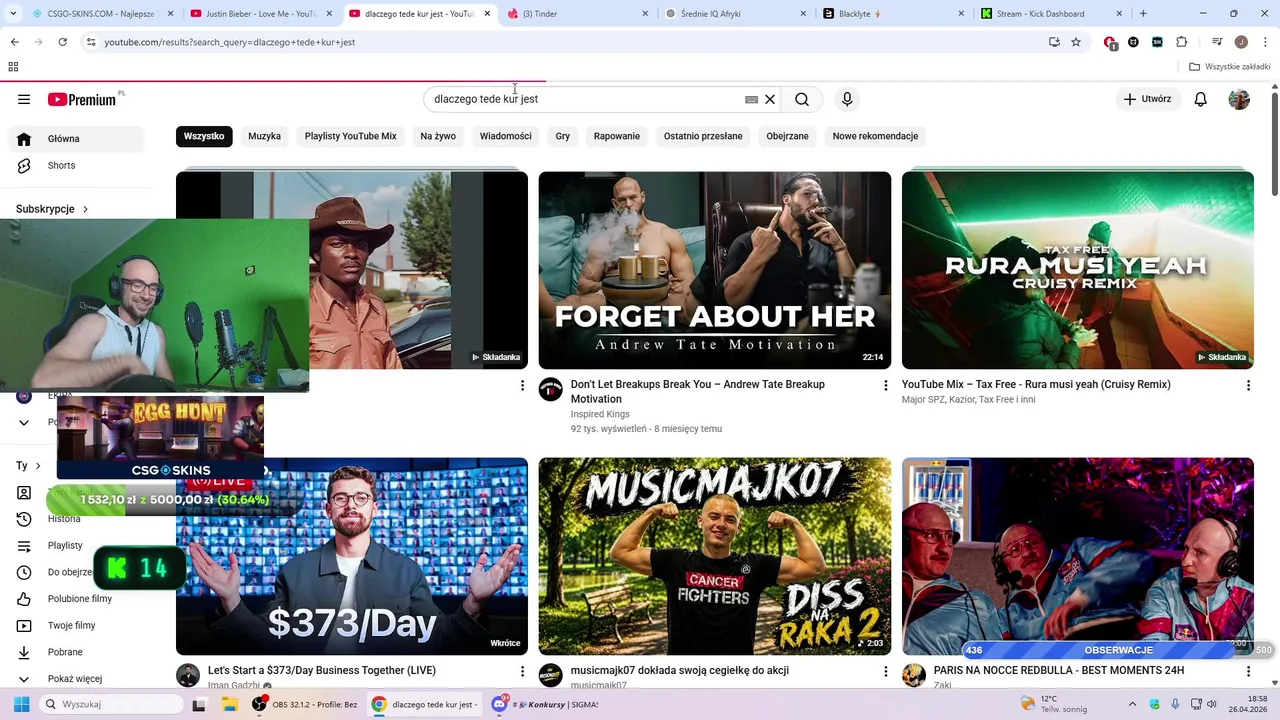
Task: Open more options for Tax Free mix
Action: (1248, 385)
